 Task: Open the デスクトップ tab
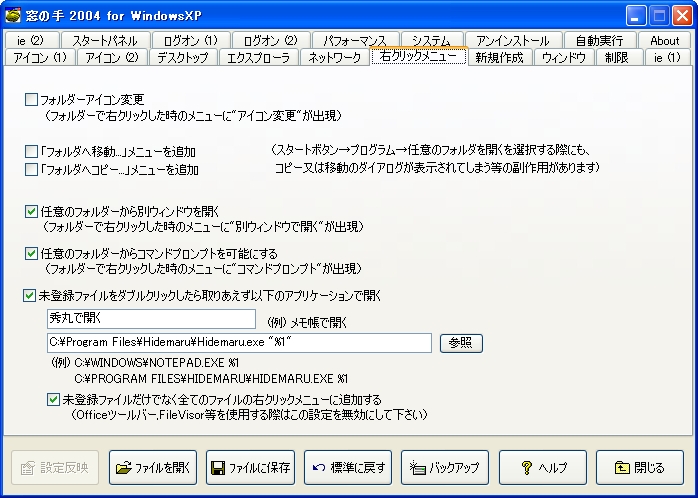click(183, 57)
